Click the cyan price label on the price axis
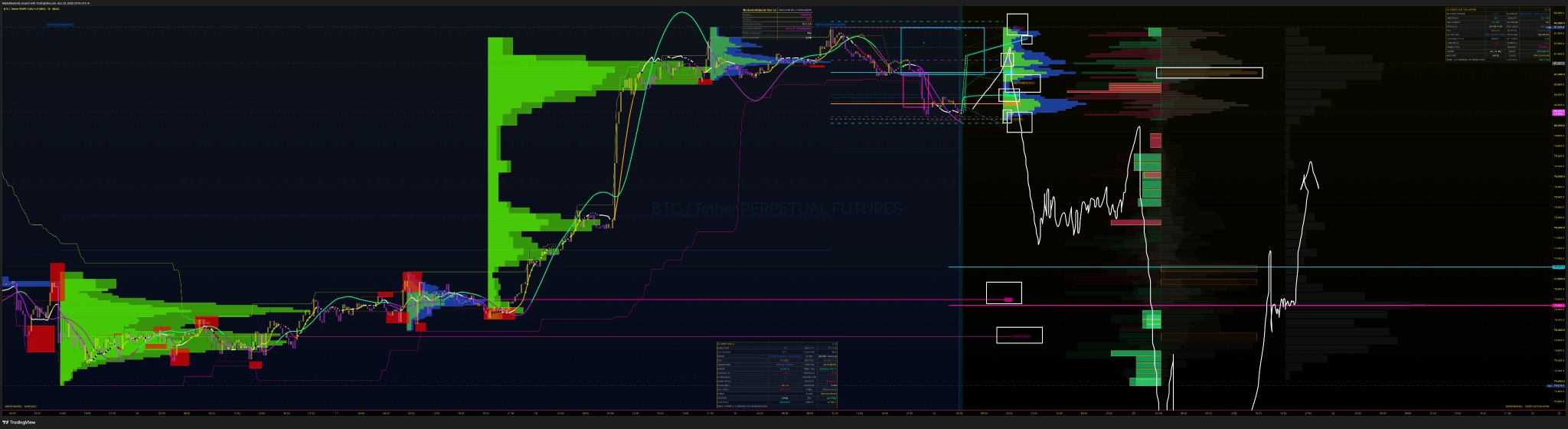The height and width of the screenshot is (429, 1568). point(1557,267)
